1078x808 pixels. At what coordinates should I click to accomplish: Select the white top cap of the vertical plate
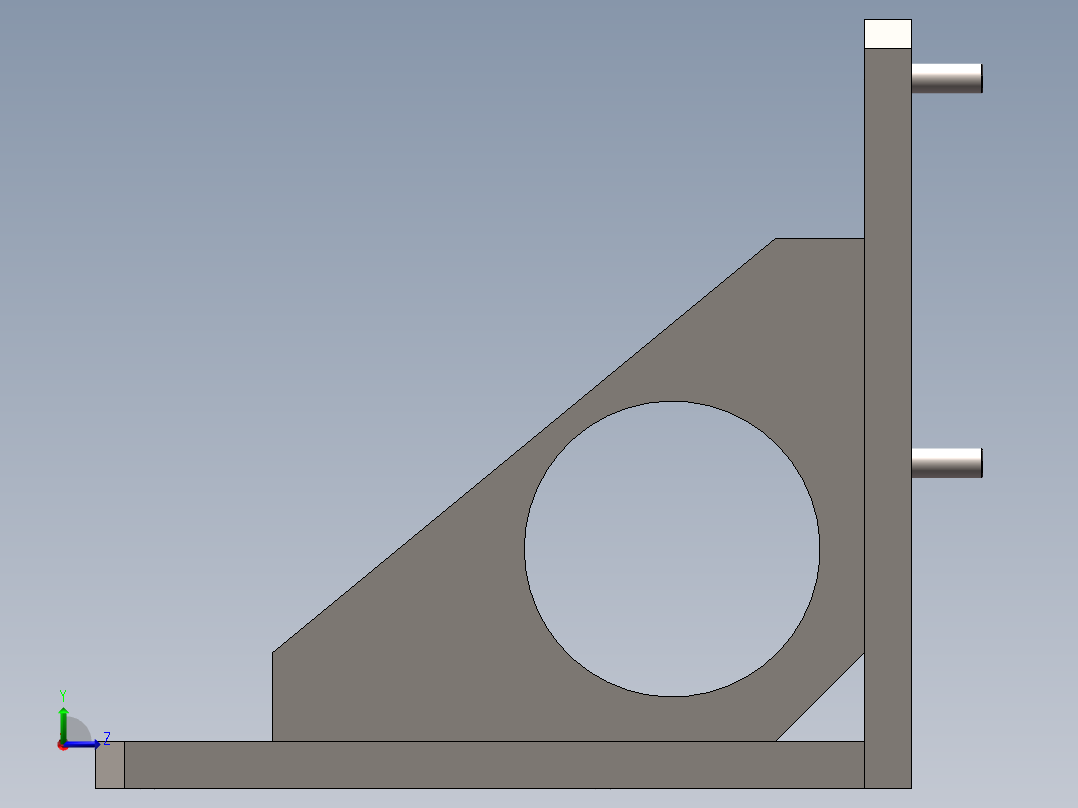pyautogui.click(x=888, y=34)
